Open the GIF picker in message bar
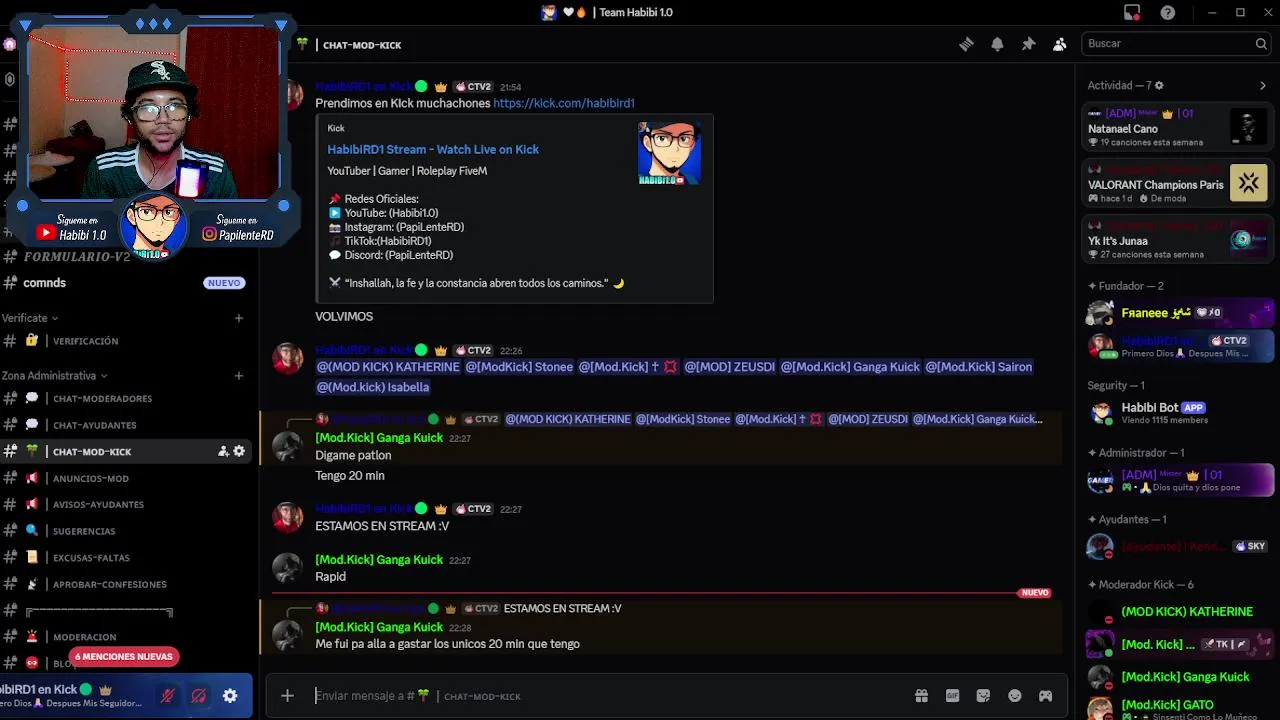 tap(952, 696)
